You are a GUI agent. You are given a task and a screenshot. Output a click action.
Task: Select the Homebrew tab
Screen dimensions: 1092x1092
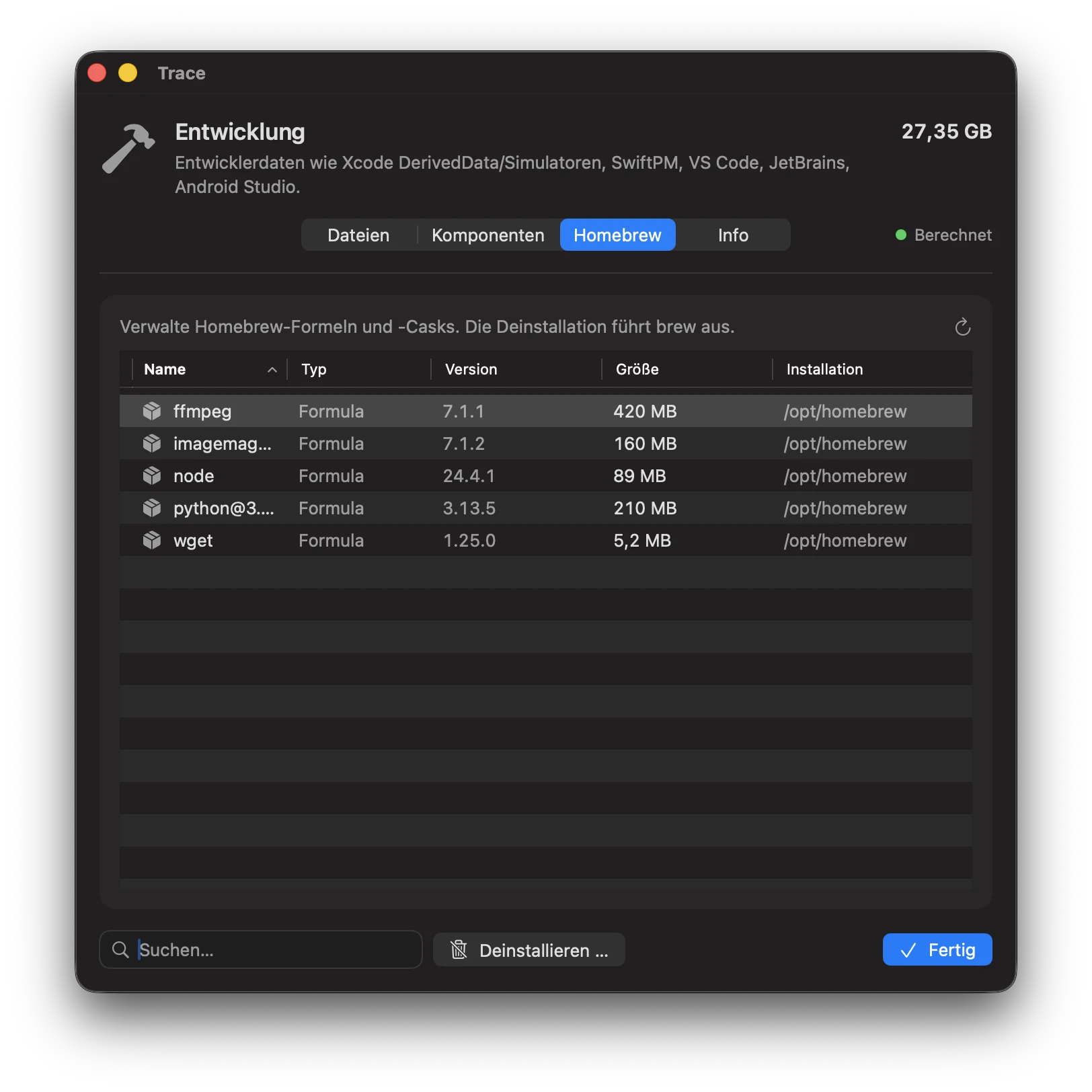[617, 235]
